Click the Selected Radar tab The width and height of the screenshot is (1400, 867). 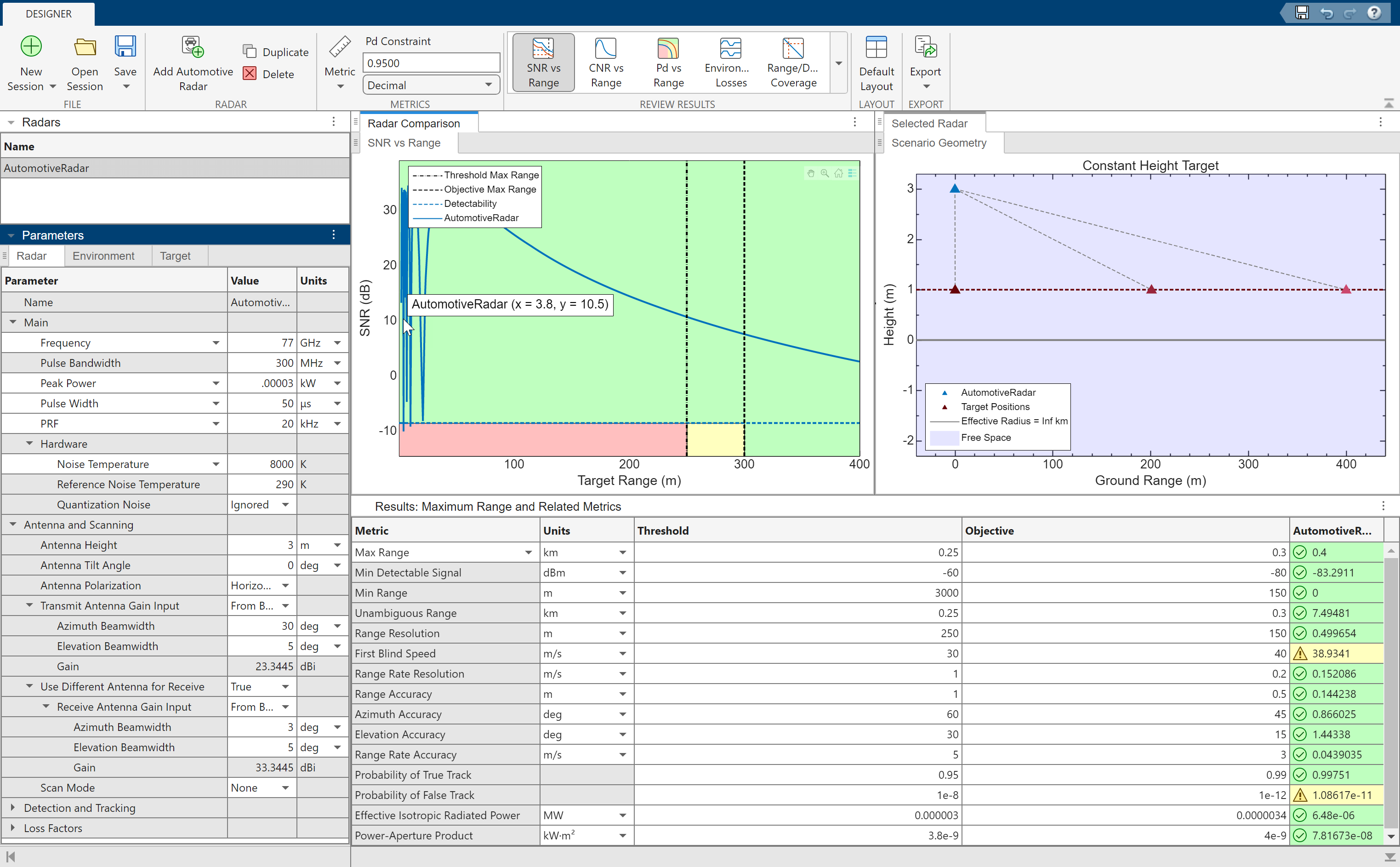tap(929, 122)
